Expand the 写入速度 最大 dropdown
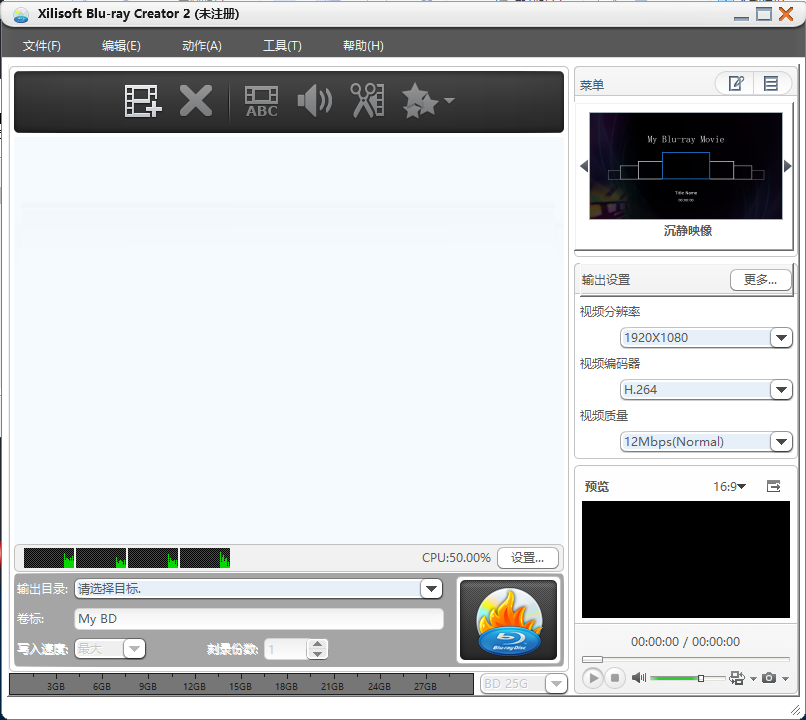Image resolution: width=806 pixels, height=720 pixels. click(x=134, y=649)
